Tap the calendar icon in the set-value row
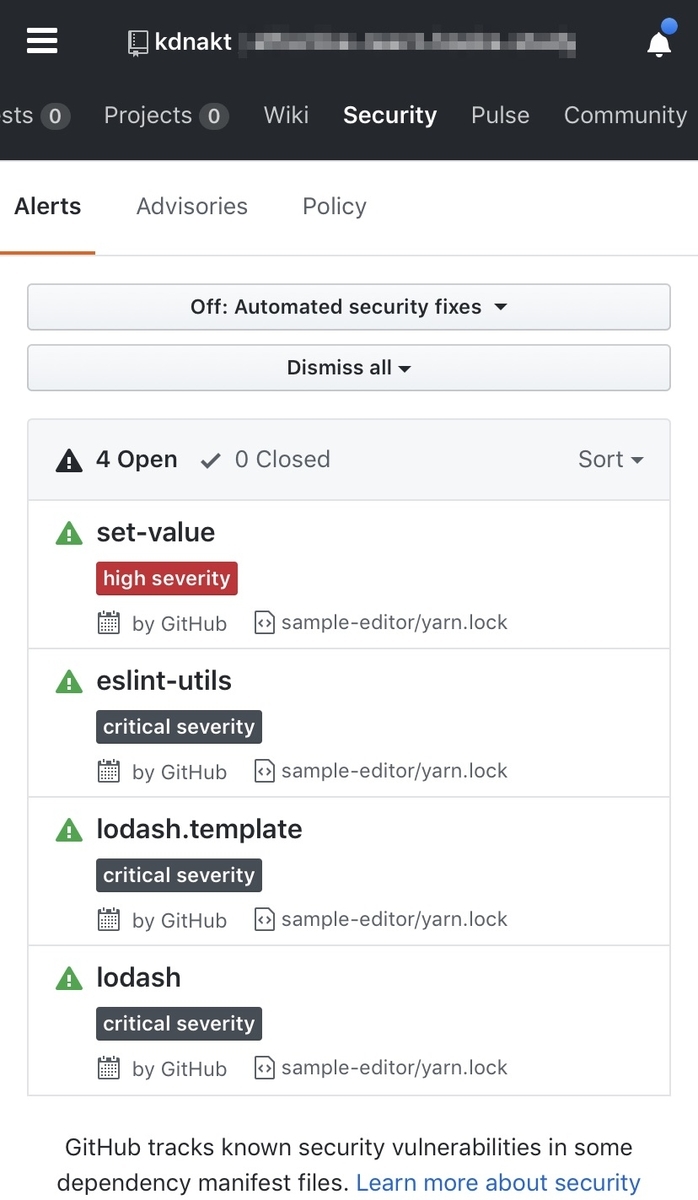698x1200 pixels. click(x=109, y=623)
